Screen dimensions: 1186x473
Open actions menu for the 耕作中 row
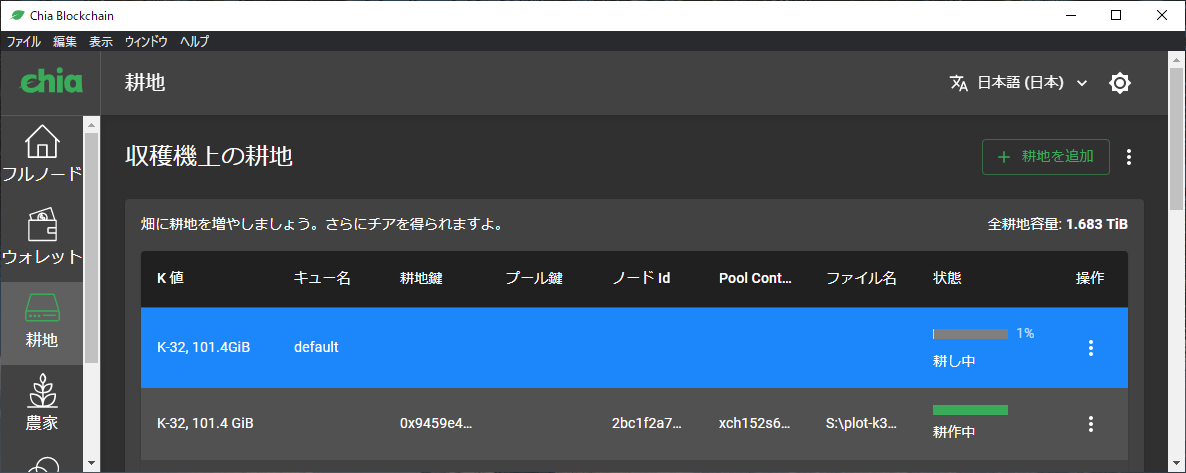coord(1090,424)
